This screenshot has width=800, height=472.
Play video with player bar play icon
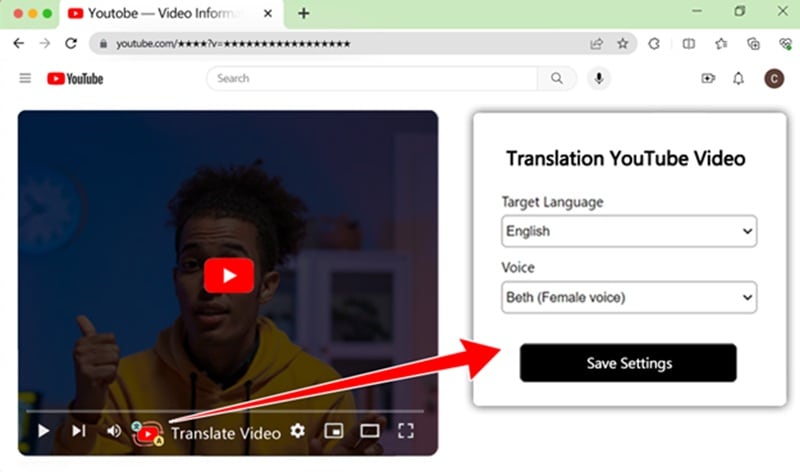pyautogui.click(x=43, y=431)
